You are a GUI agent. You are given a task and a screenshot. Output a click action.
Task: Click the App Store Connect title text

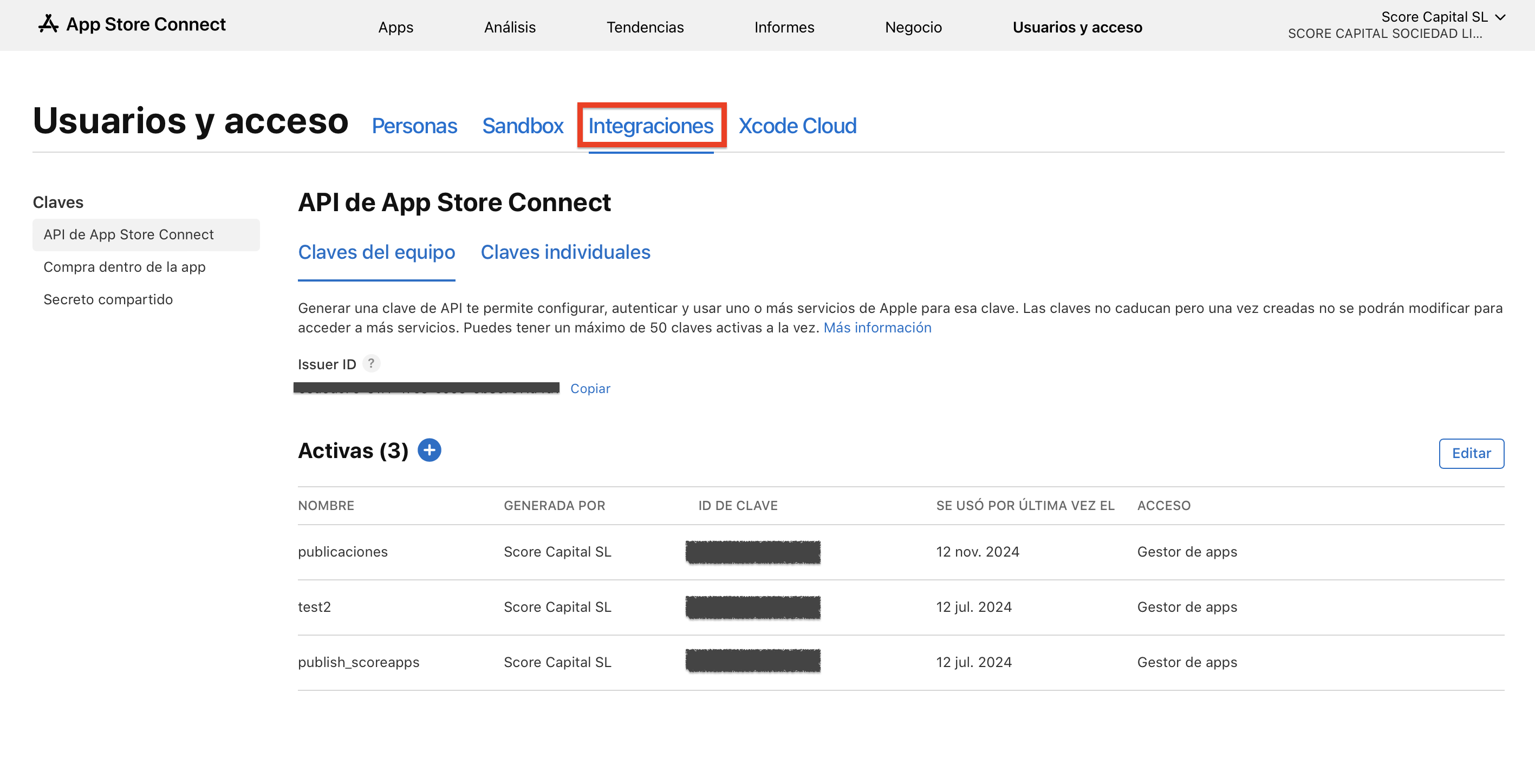click(x=145, y=24)
